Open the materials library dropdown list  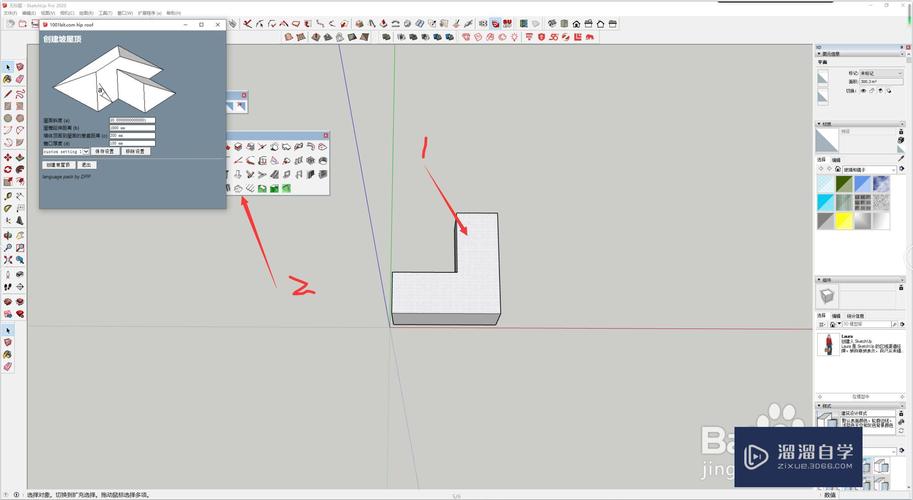click(x=869, y=169)
